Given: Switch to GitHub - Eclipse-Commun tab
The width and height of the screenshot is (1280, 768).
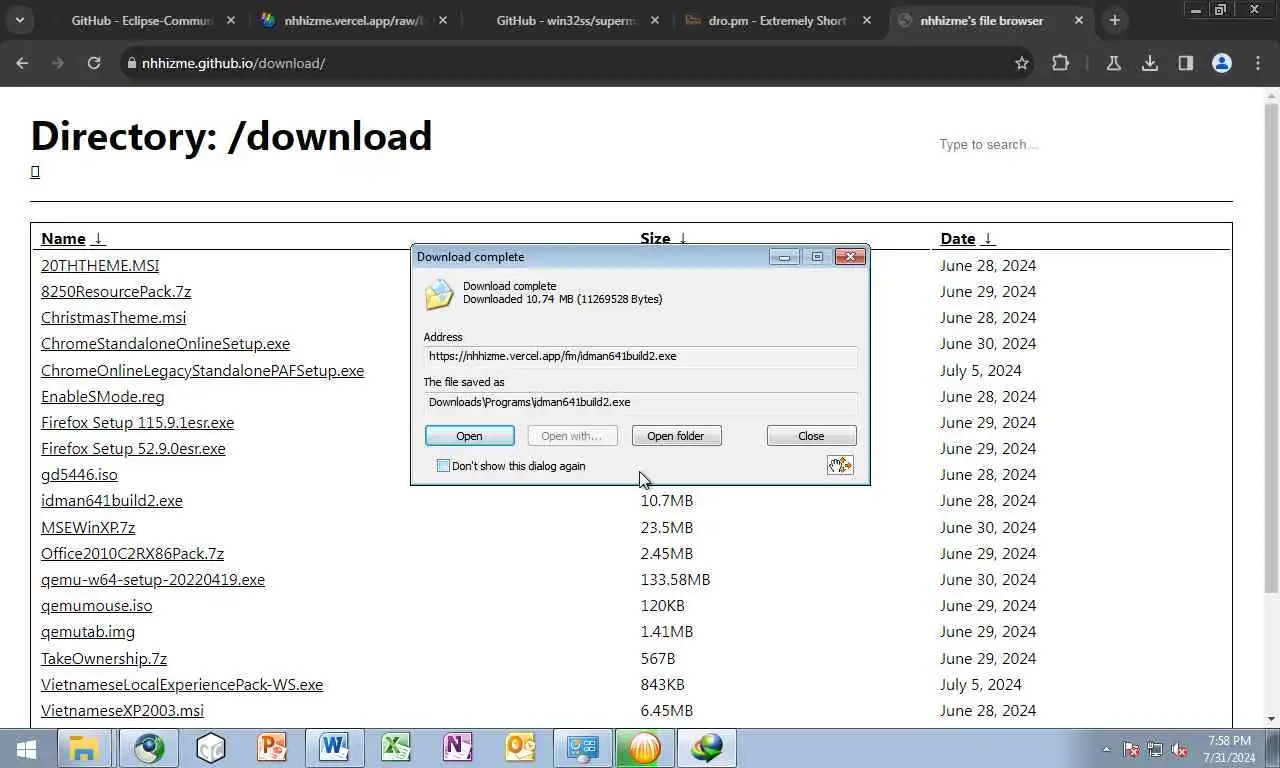Looking at the screenshot, I should tap(140, 20).
